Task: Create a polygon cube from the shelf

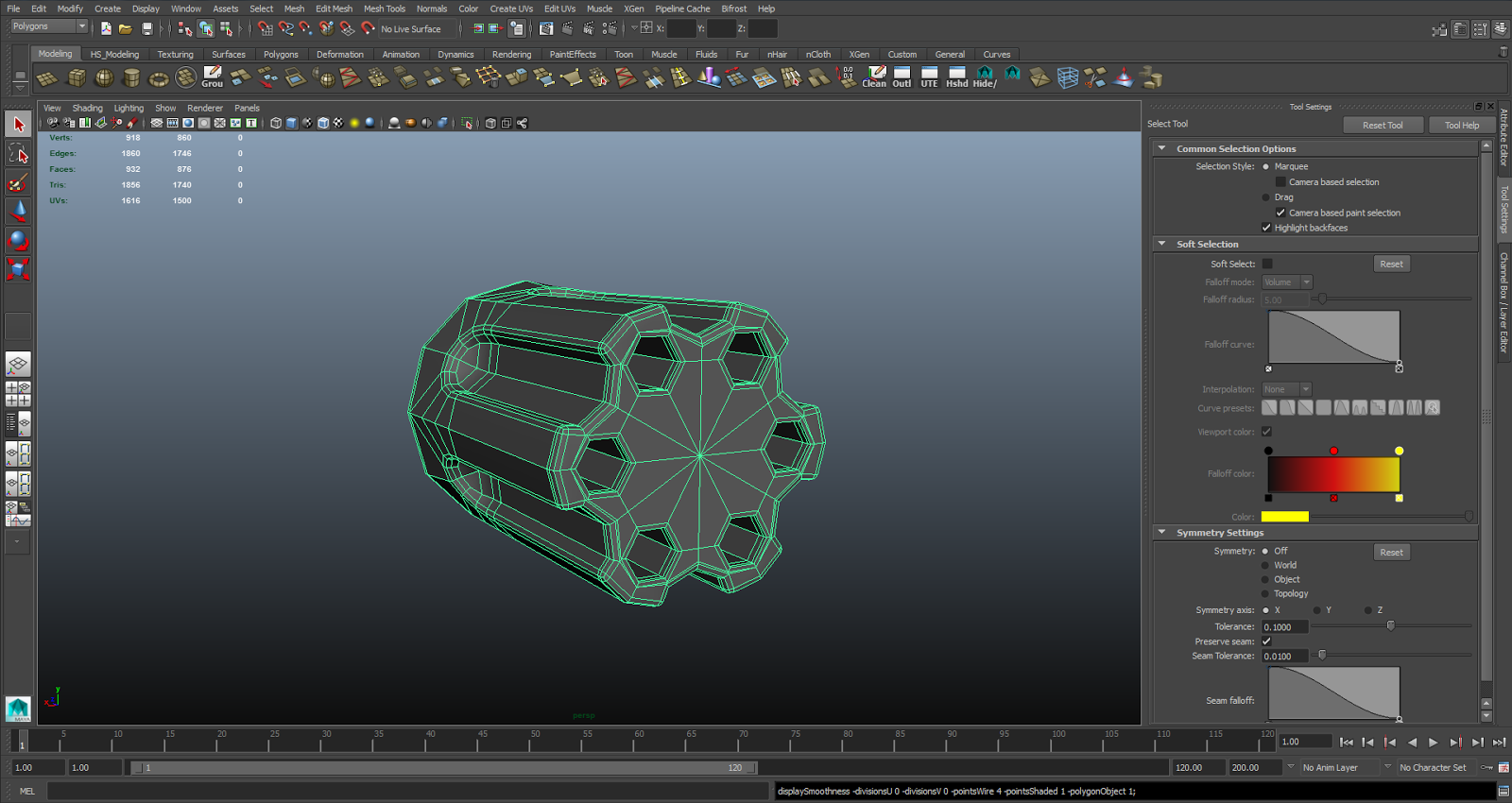Action: tap(77, 77)
